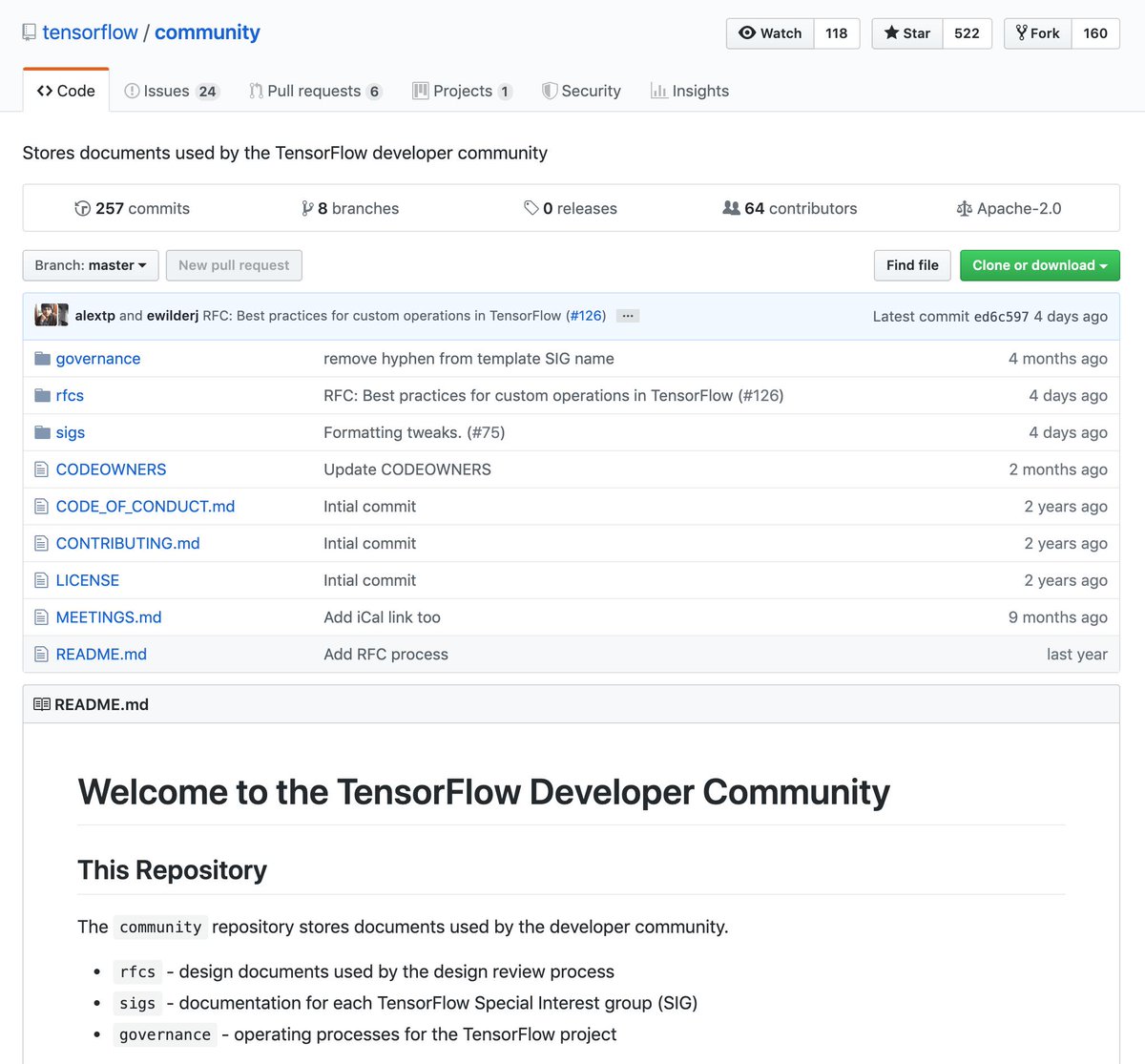The image size is (1145, 1064).
Task: Open pull request #126 link in commit bar
Action: click(586, 316)
